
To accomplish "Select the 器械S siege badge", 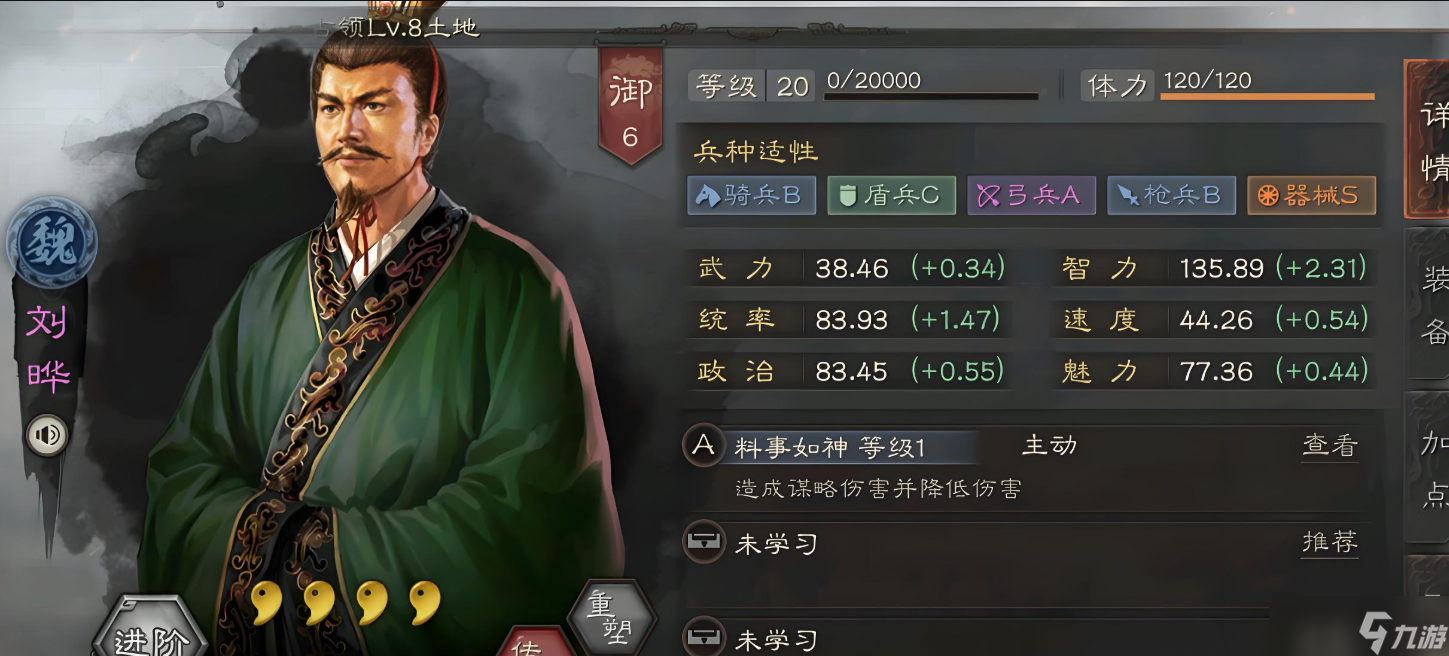I will [1311, 196].
